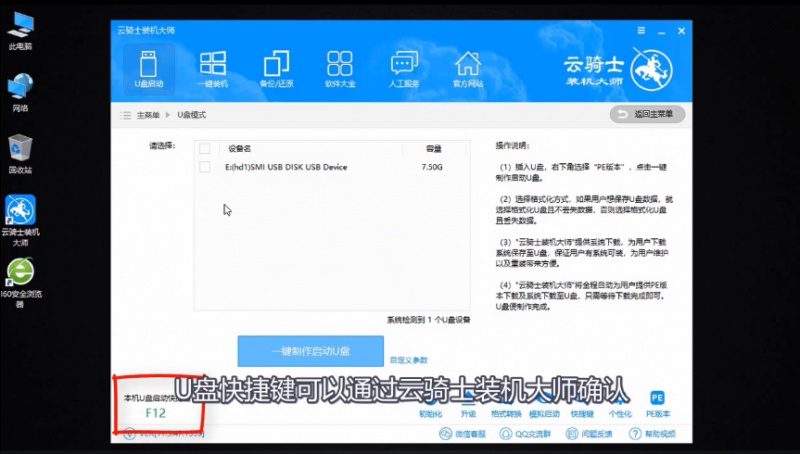Open 帮助视频 help video
Image resolution: width=800 pixels, height=454 pixels.
click(653, 434)
